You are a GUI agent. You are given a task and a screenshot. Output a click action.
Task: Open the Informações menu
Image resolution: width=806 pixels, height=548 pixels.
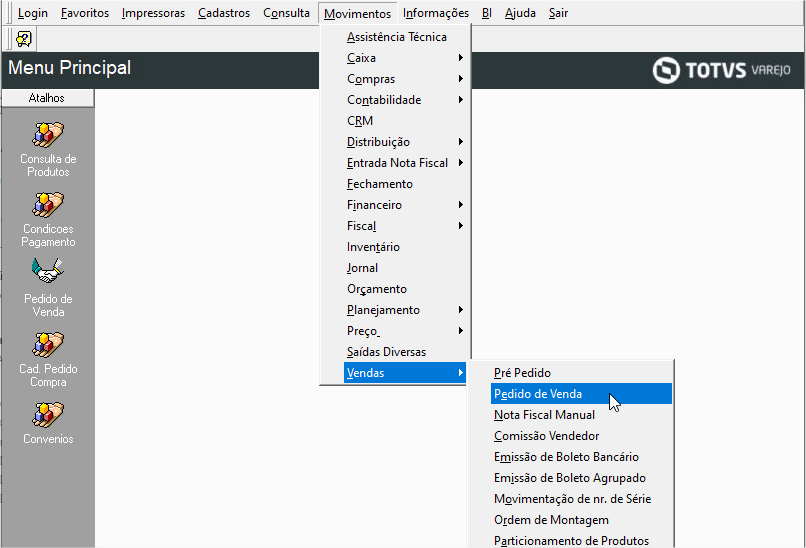click(x=436, y=13)
